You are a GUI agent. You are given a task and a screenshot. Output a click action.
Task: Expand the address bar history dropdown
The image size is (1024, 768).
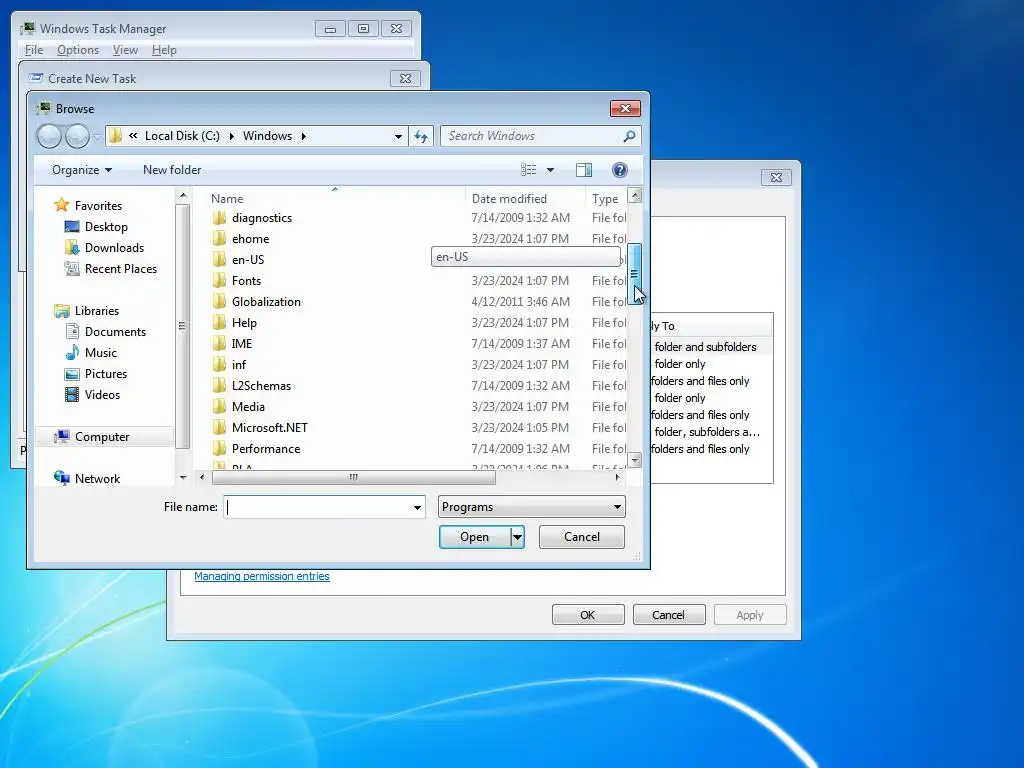pyautogui.click(x=398, y=136)
